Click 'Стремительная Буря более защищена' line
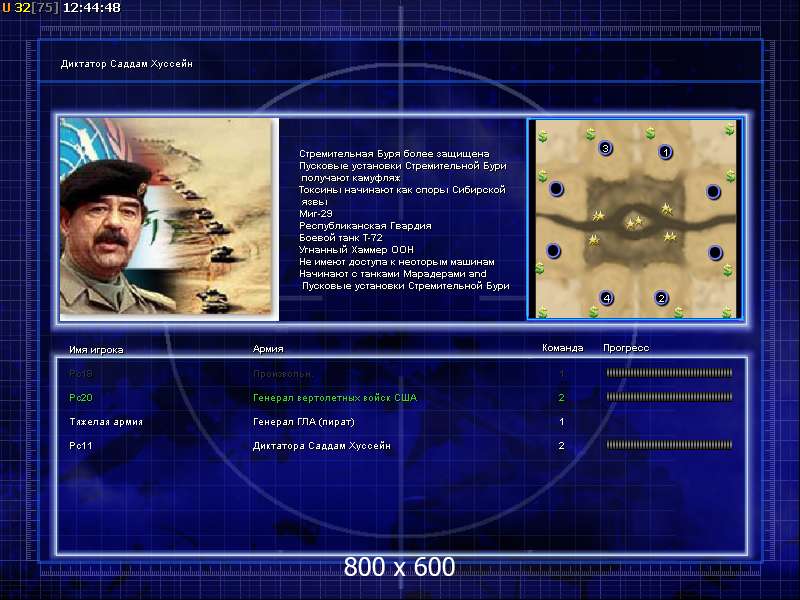Screen dimensions: 800x600 394,154
